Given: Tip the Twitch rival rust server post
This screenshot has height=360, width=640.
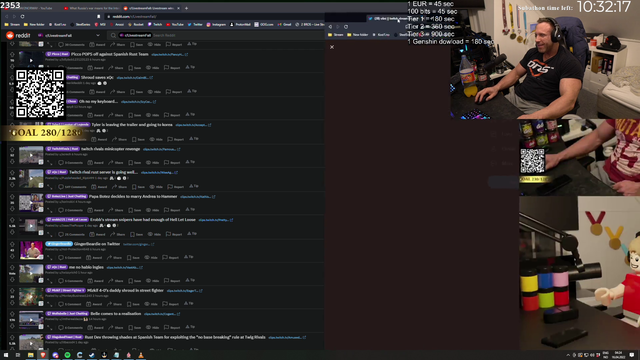Looking at the screenshot, I should click(x=194, y=186).
